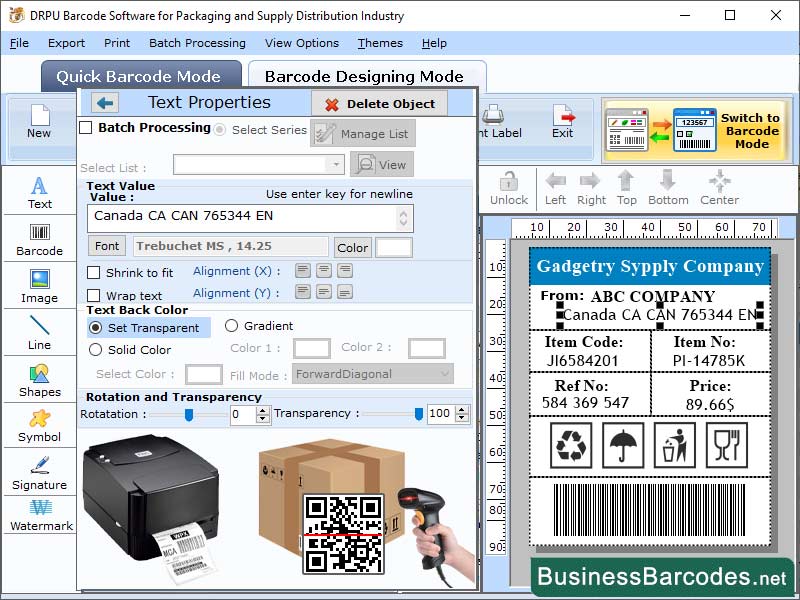Click the New document icon
Screen dimensions: 800x600
pyautogui.click(x=38, y=122)
